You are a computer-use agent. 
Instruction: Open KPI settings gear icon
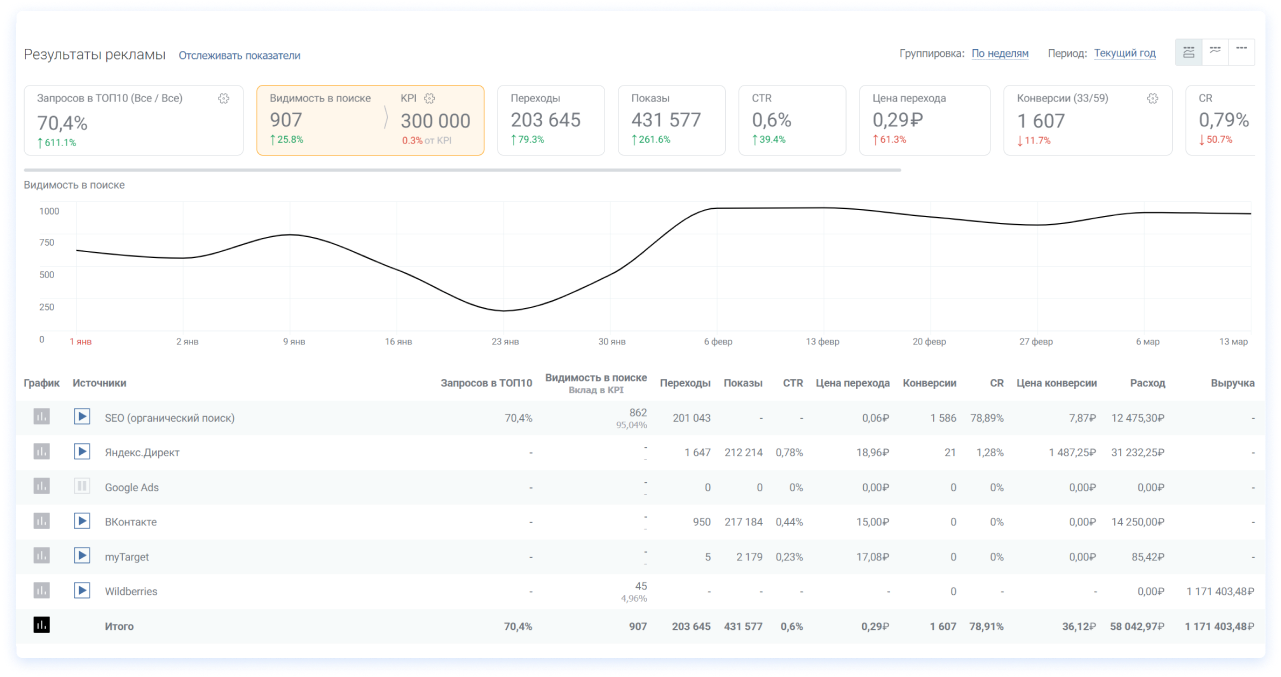click(x=430, y=98)
